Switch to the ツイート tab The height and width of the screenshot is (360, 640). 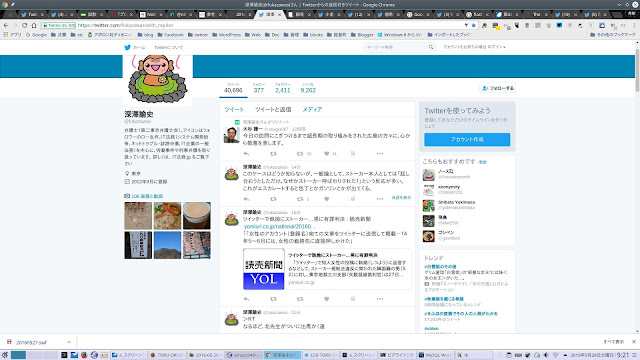point(234,109)
